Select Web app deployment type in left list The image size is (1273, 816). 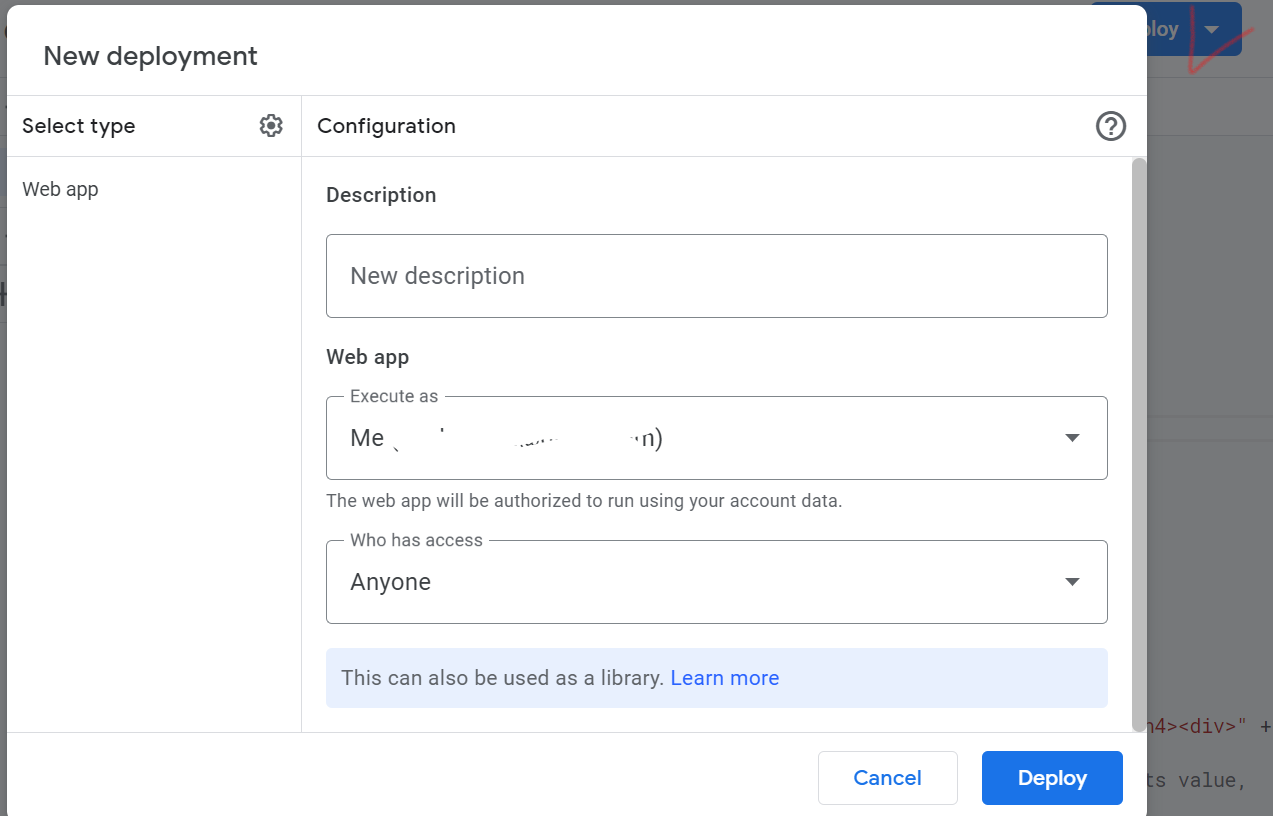coord(61,189)
